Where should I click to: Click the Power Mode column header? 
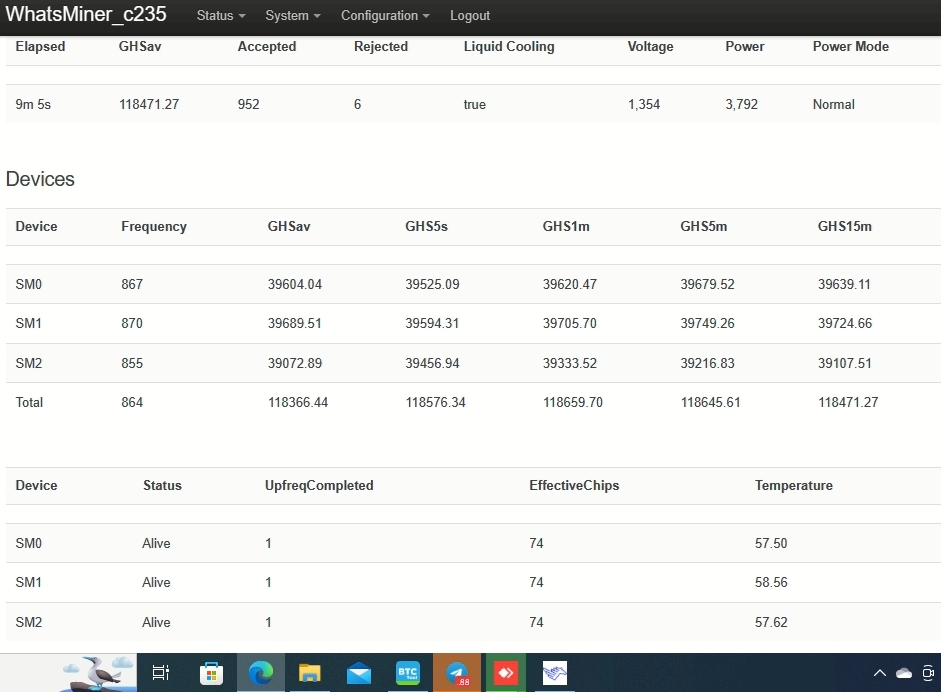pos(850,46)
